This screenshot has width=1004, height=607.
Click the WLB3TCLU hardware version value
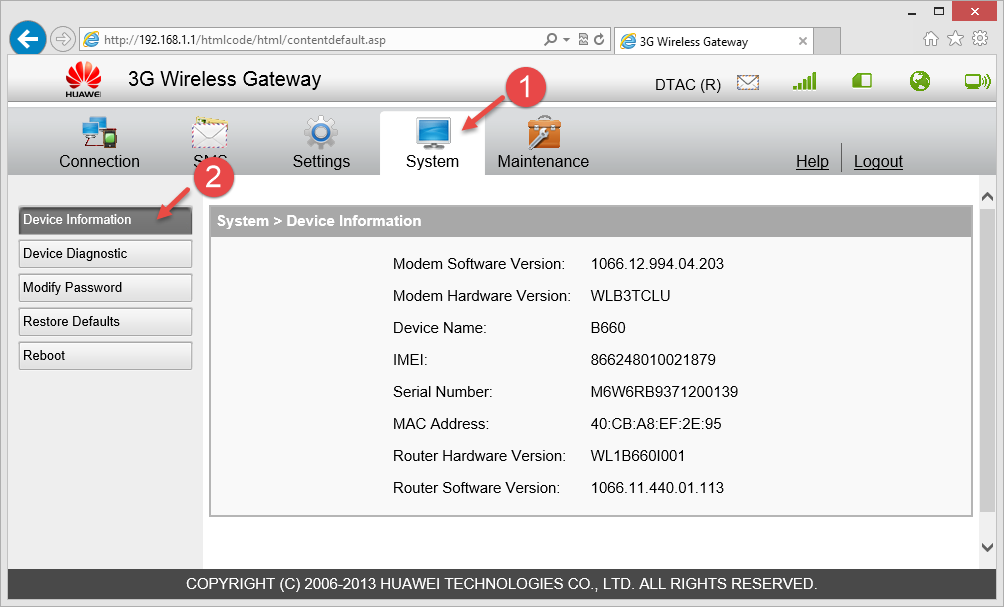(630, 296)
